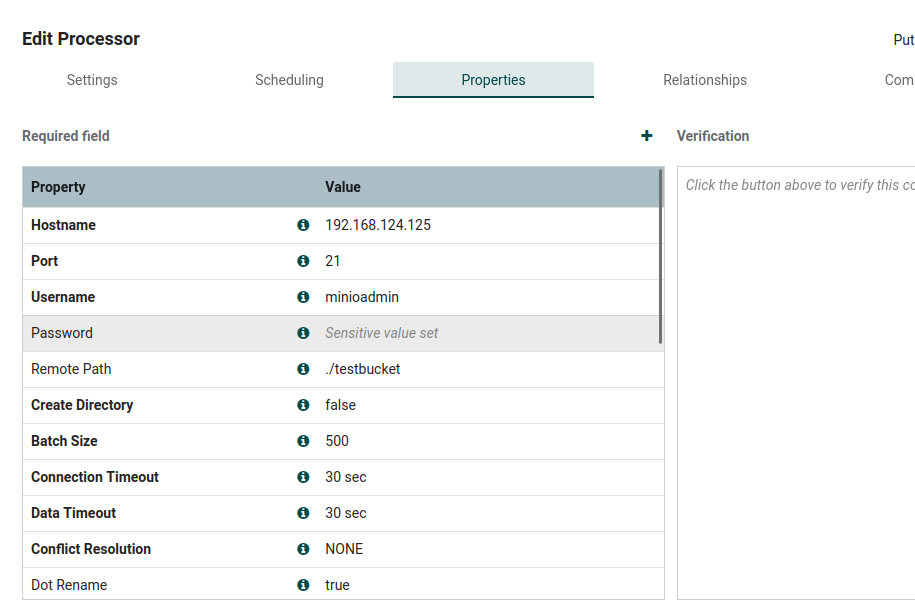Click the Value column header
Viewport: 915px width, 603px height.
(343, 187)
